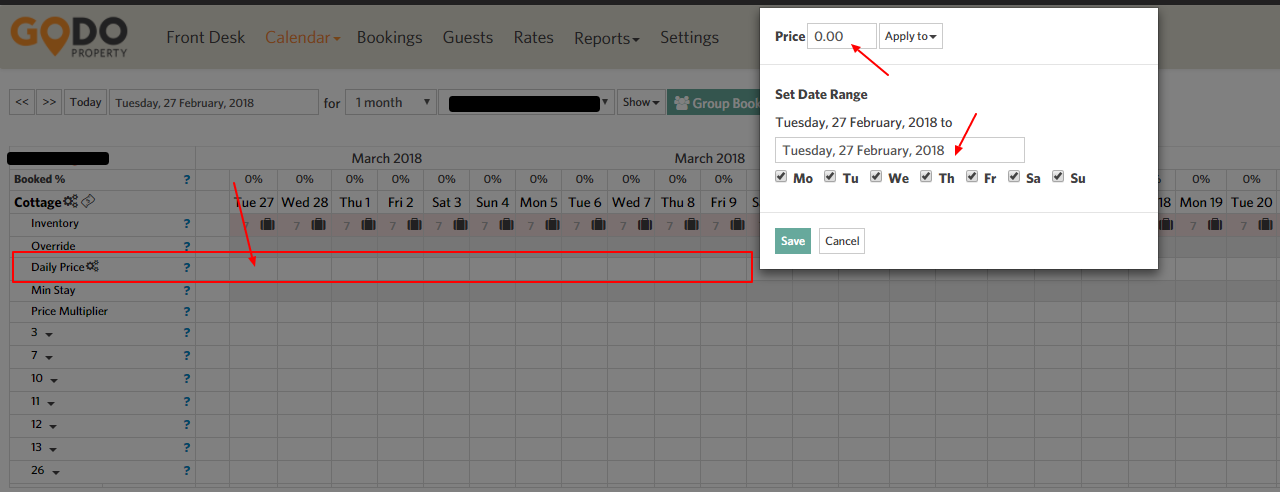Expand room 13 row arrow

54,450
